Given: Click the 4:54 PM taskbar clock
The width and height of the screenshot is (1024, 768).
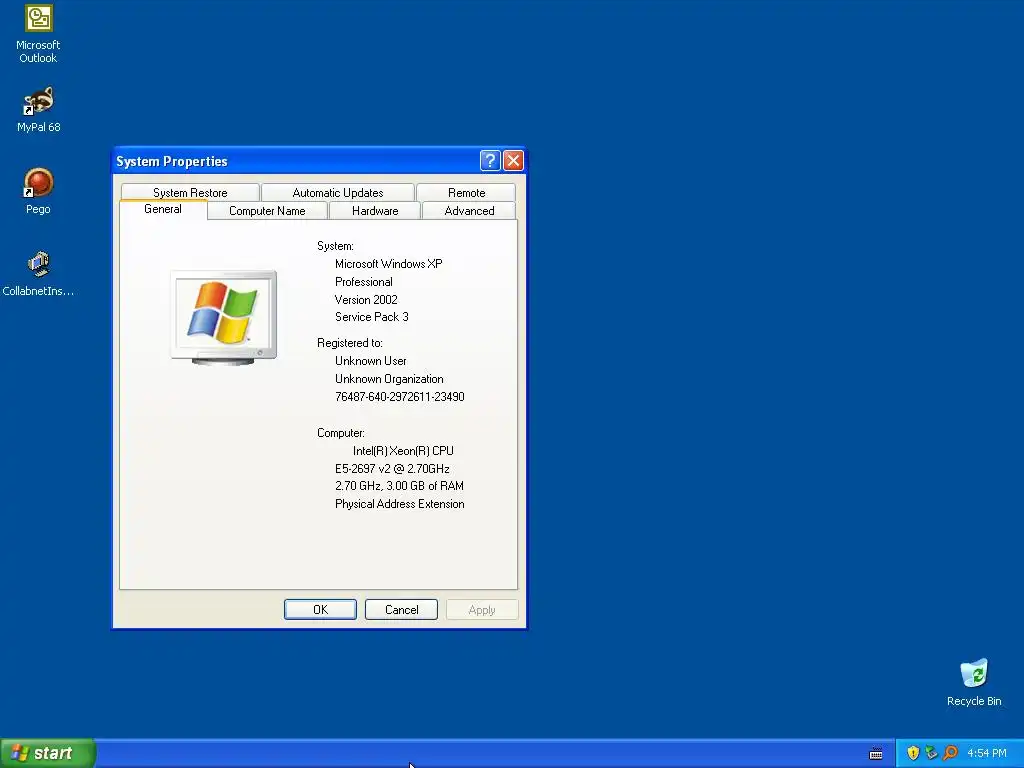Looking at the screenshot, I should click(x=987, y=753).
